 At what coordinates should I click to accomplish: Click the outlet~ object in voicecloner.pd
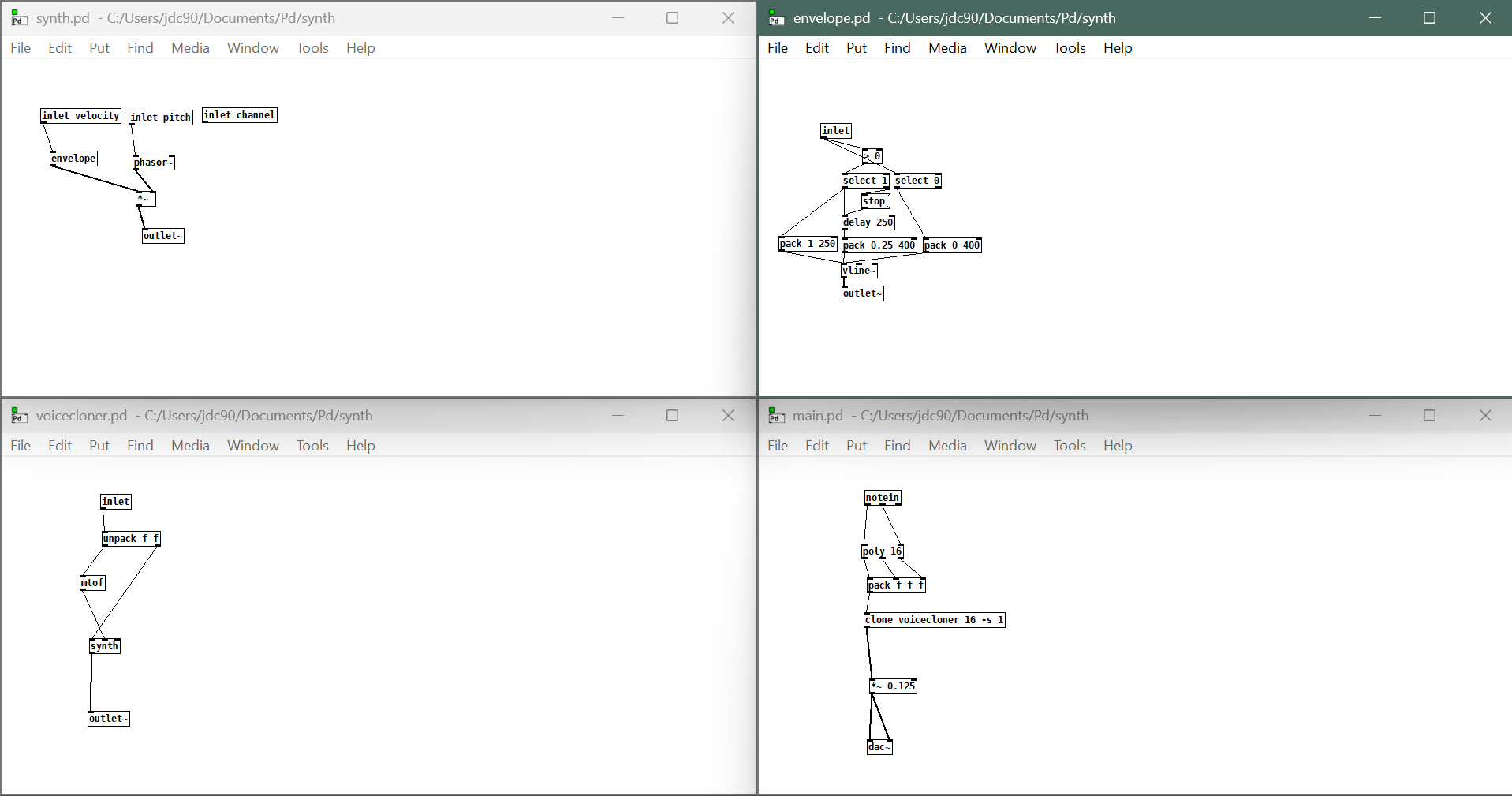point(108,718)
